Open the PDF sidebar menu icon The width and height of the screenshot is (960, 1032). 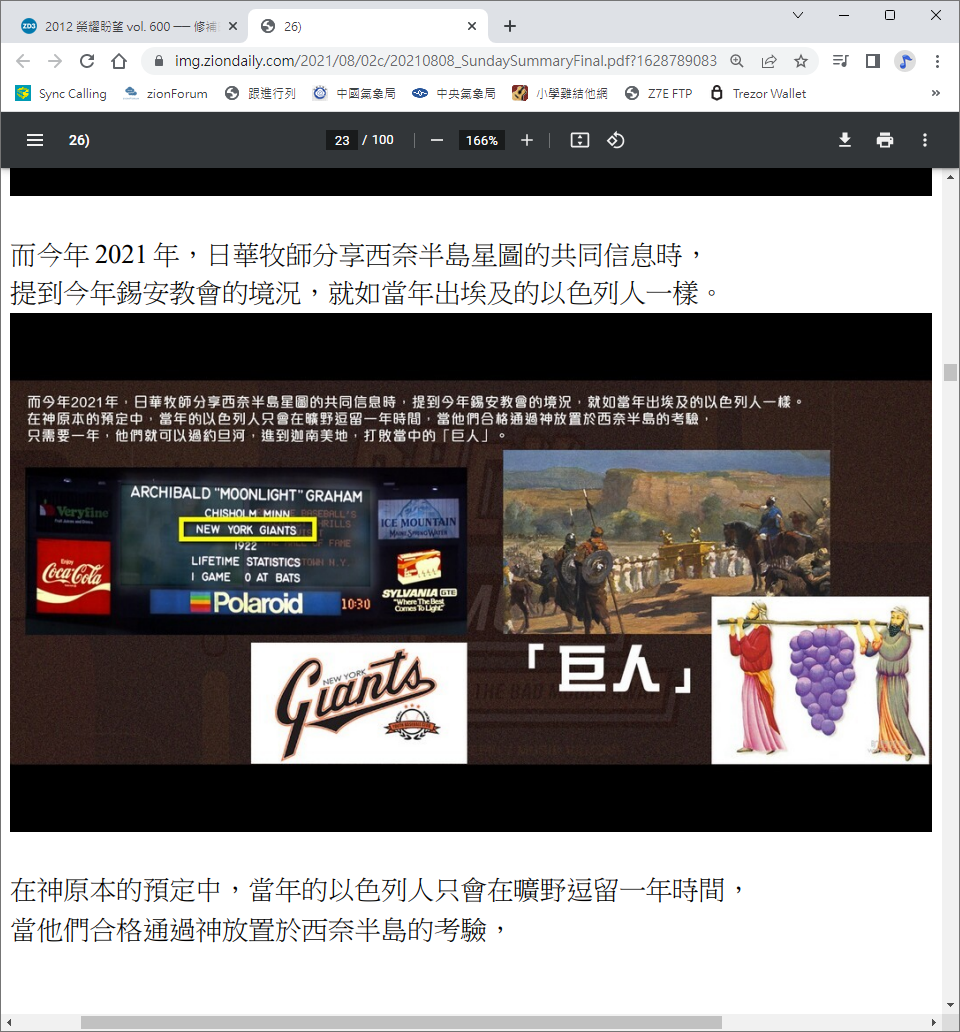(x=35, y=140)
